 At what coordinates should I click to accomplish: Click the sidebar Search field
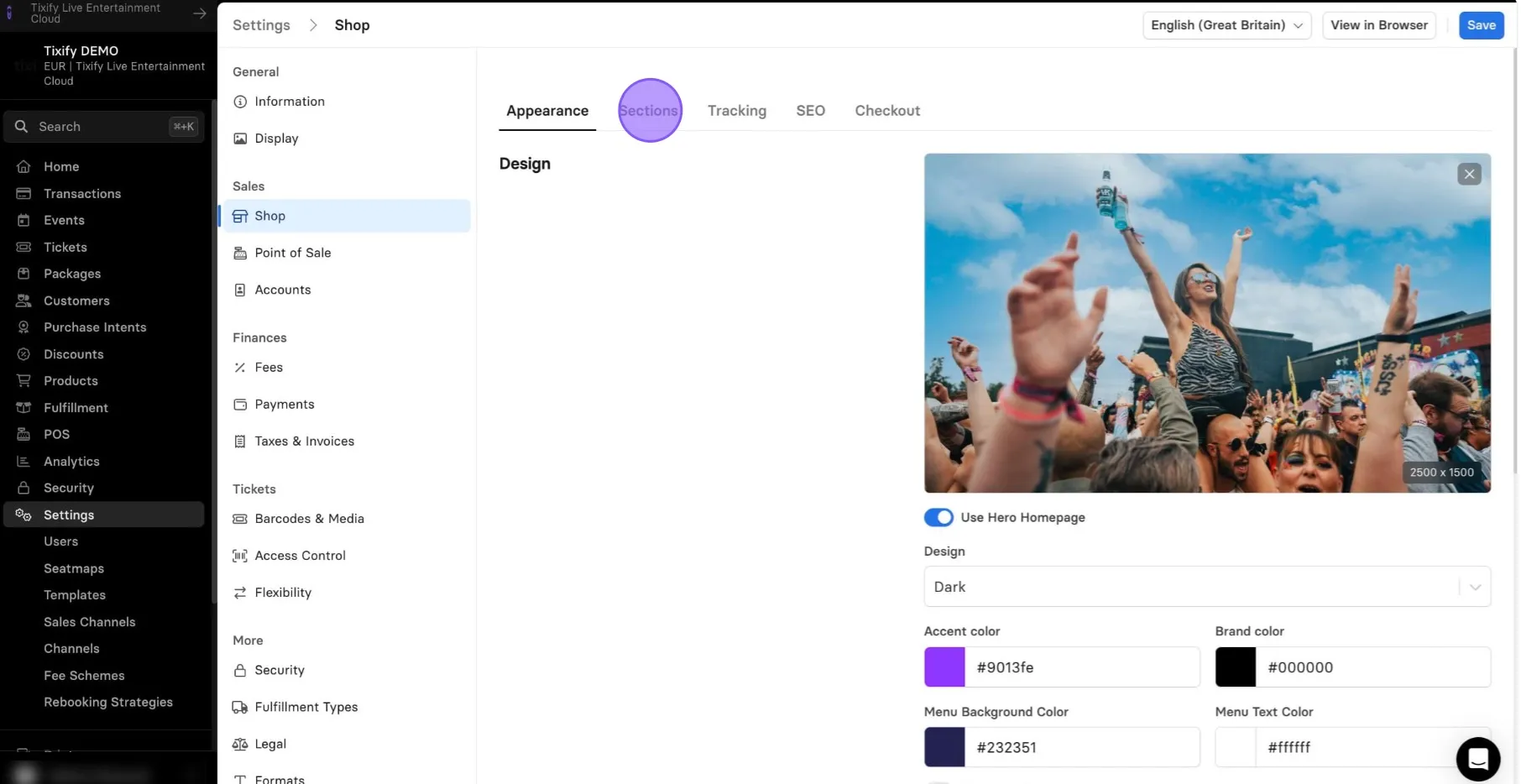tap(104, 127)
